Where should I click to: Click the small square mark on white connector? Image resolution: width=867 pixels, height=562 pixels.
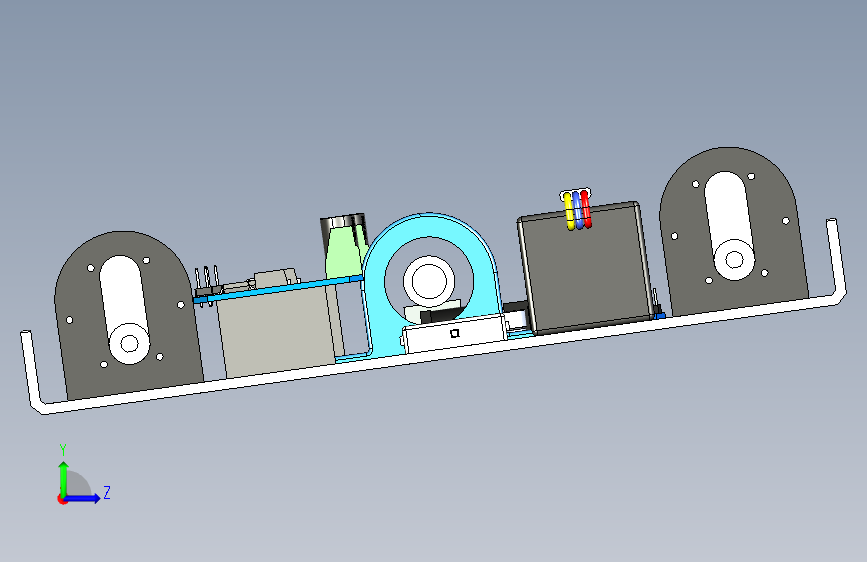455,332
